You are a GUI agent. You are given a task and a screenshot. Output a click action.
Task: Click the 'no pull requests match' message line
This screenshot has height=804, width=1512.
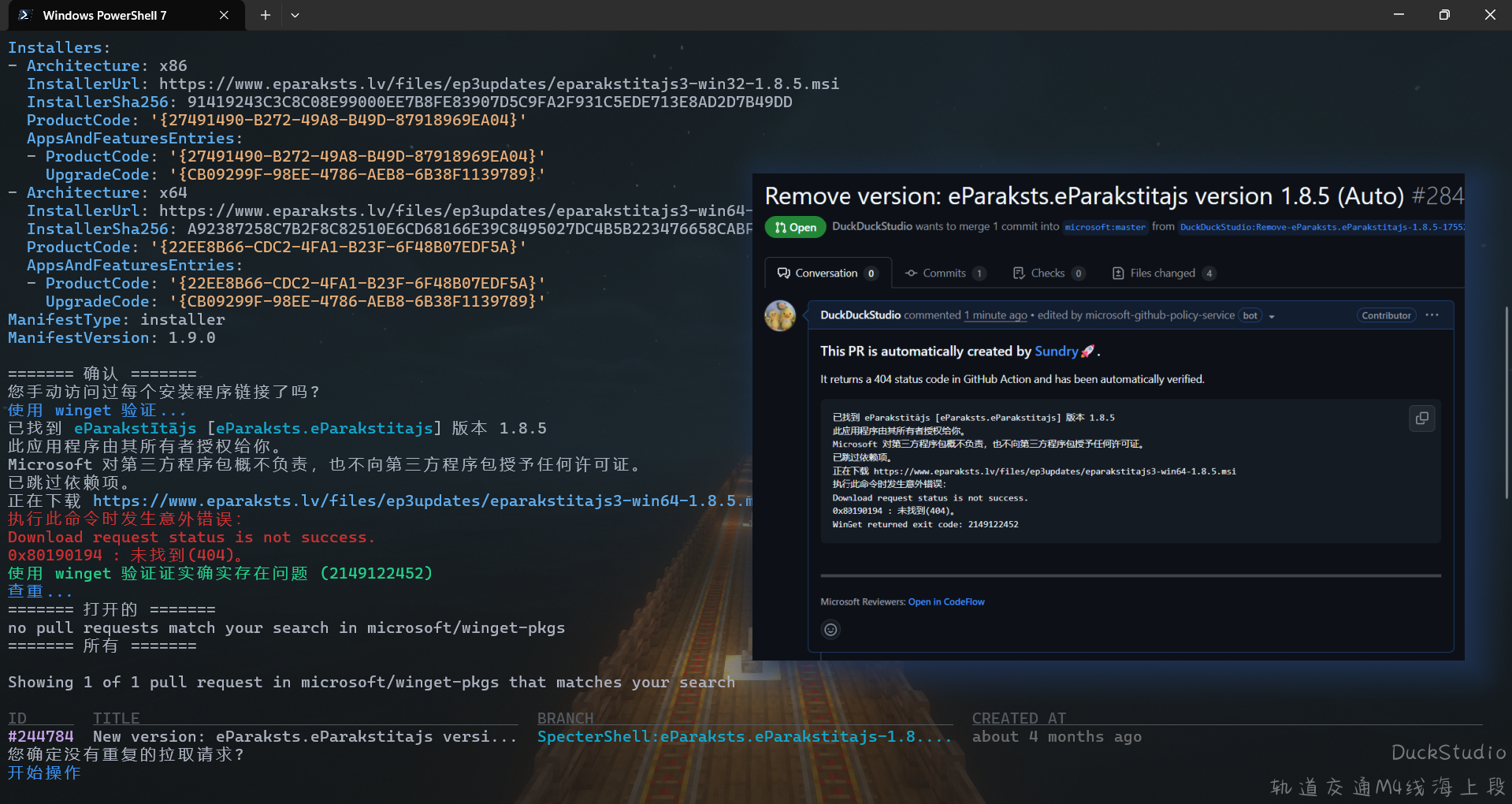coord(287,627)
